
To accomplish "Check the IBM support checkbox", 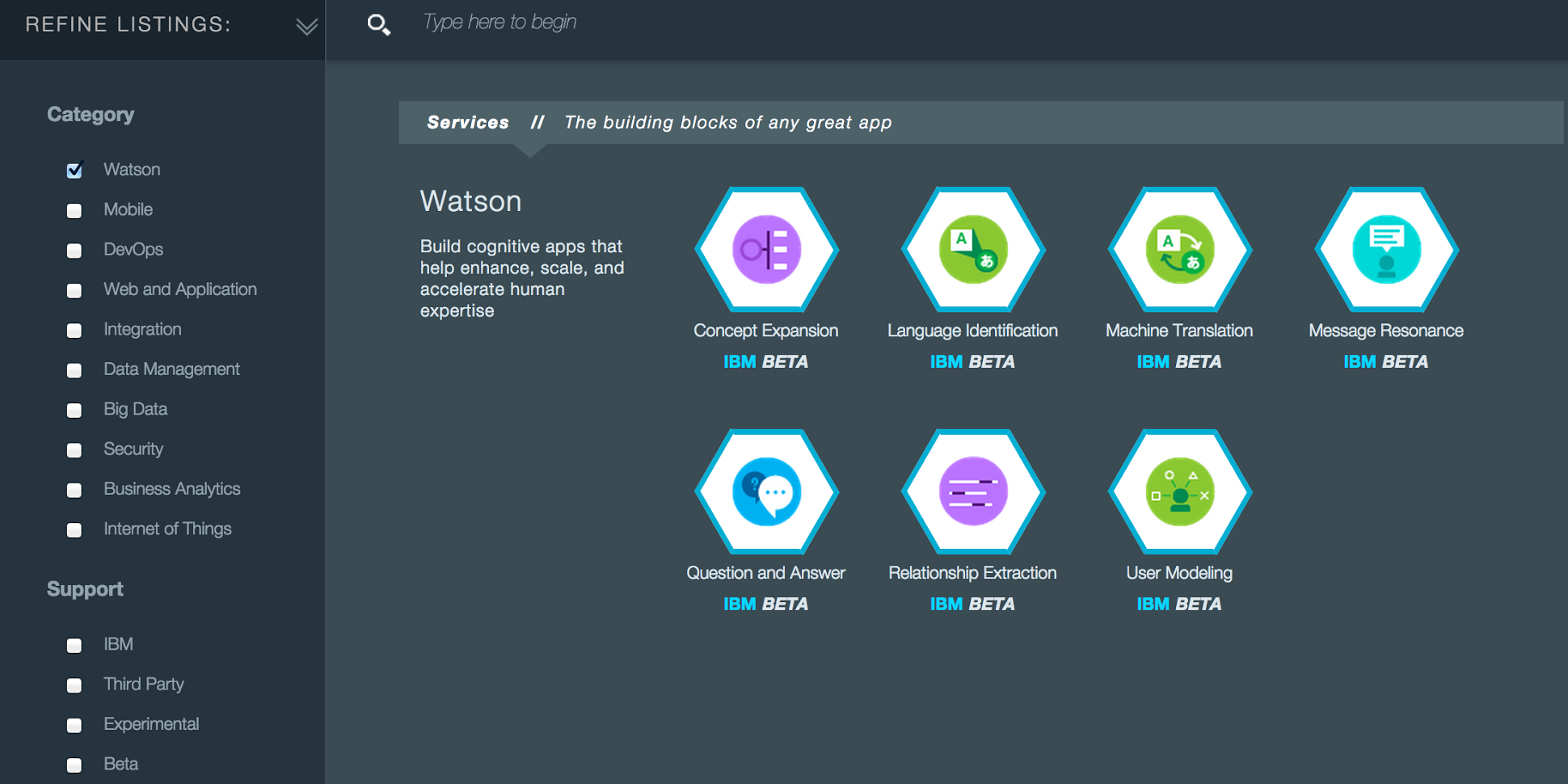I will pyautogui.click(x=74, y=645).
